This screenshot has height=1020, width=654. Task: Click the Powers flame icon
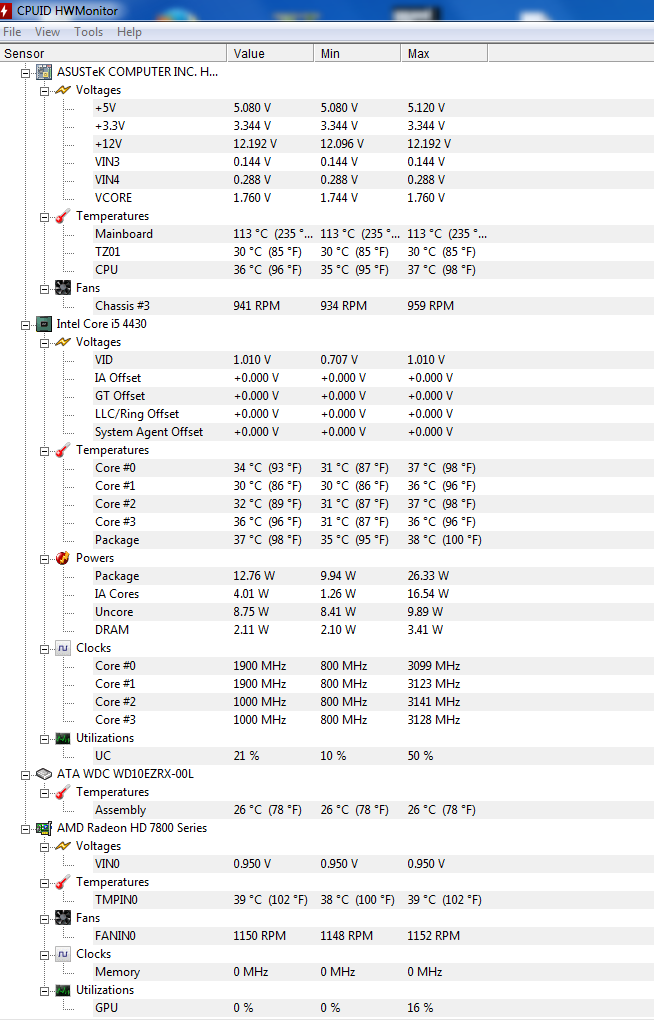[62, 558]
